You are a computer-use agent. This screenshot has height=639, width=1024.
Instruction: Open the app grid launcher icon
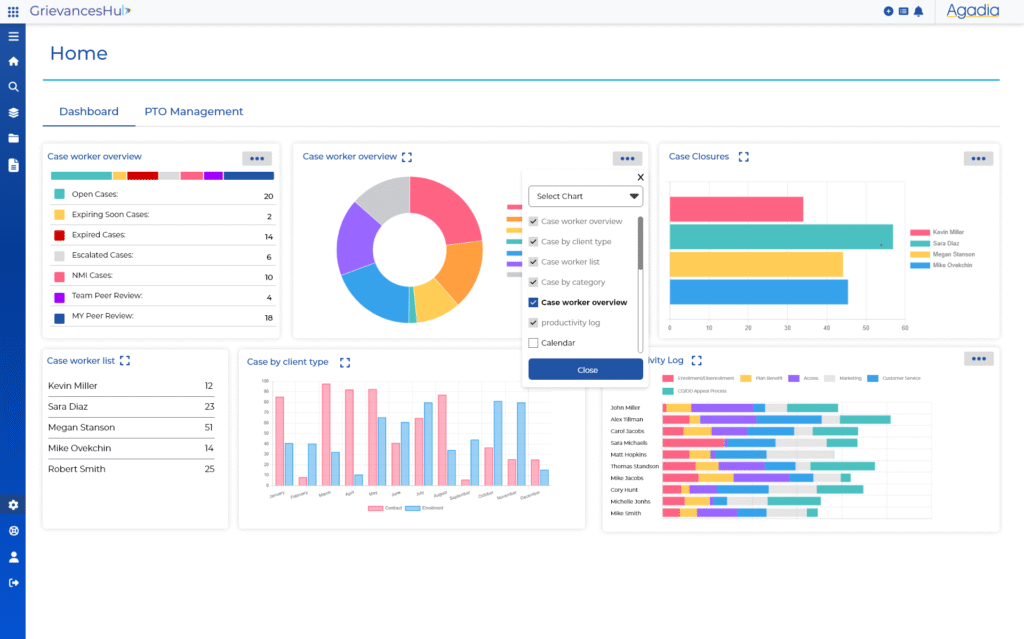pos(13,11)
